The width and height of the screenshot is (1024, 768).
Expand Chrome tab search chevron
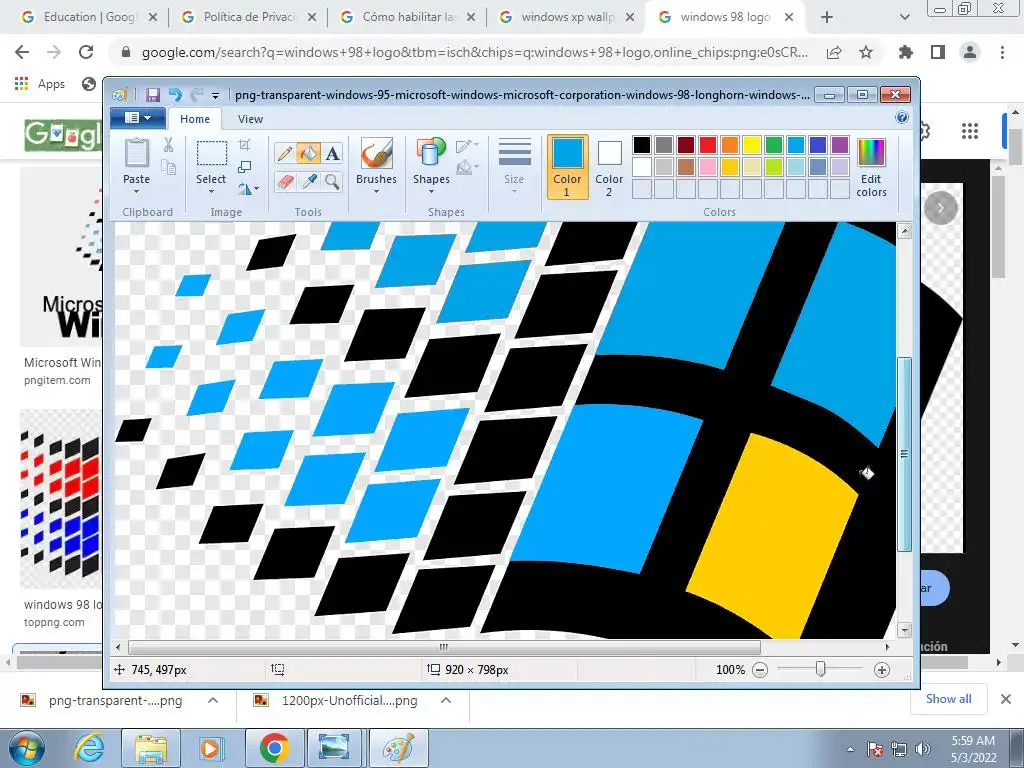pos(904,18)
